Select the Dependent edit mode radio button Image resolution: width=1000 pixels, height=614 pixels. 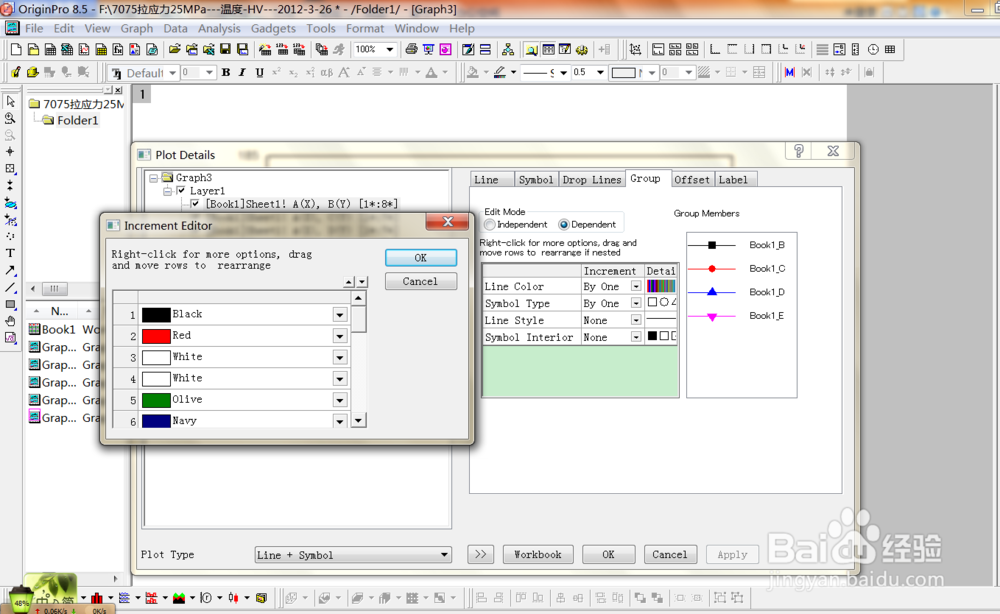[564, 224]
